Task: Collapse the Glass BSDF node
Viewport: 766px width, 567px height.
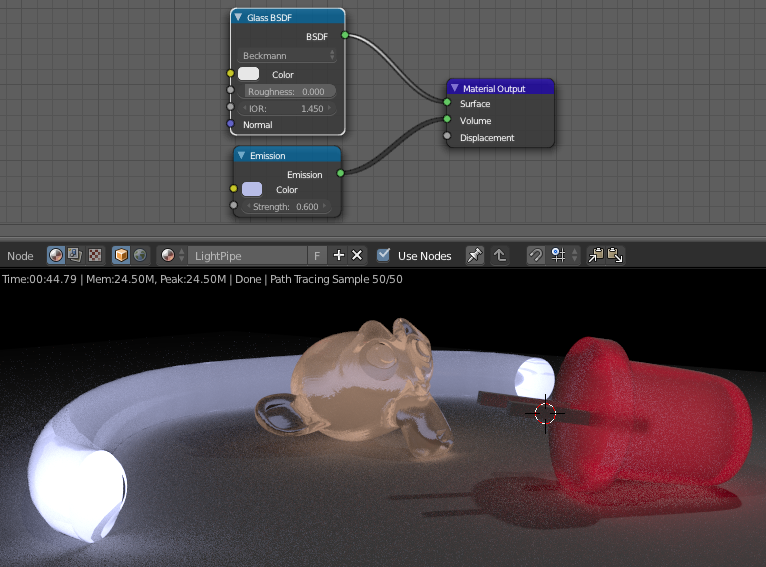Action: click(238, 17)
